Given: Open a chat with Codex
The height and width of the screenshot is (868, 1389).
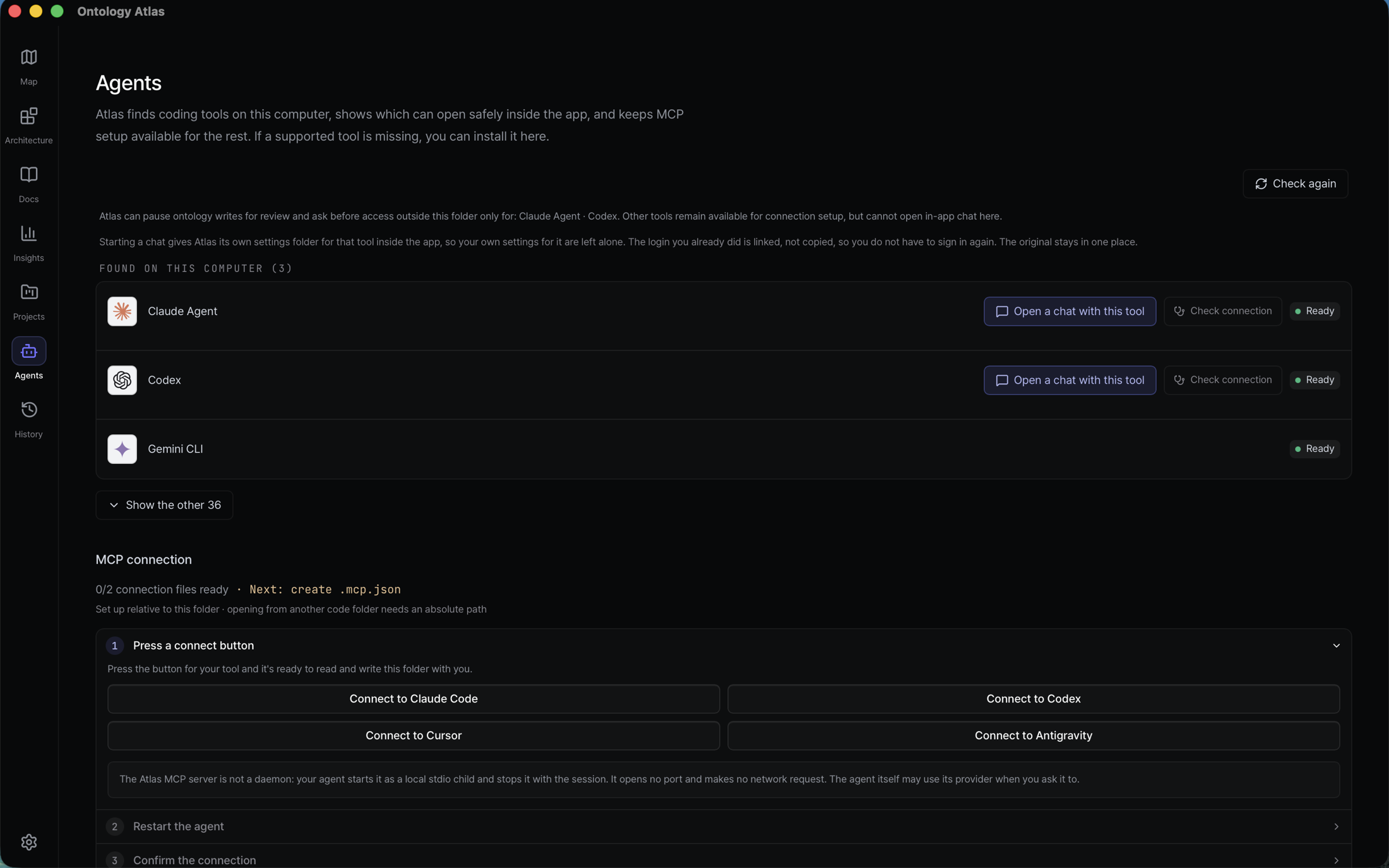Looking at the screenshot, I should pos(1070,380).
